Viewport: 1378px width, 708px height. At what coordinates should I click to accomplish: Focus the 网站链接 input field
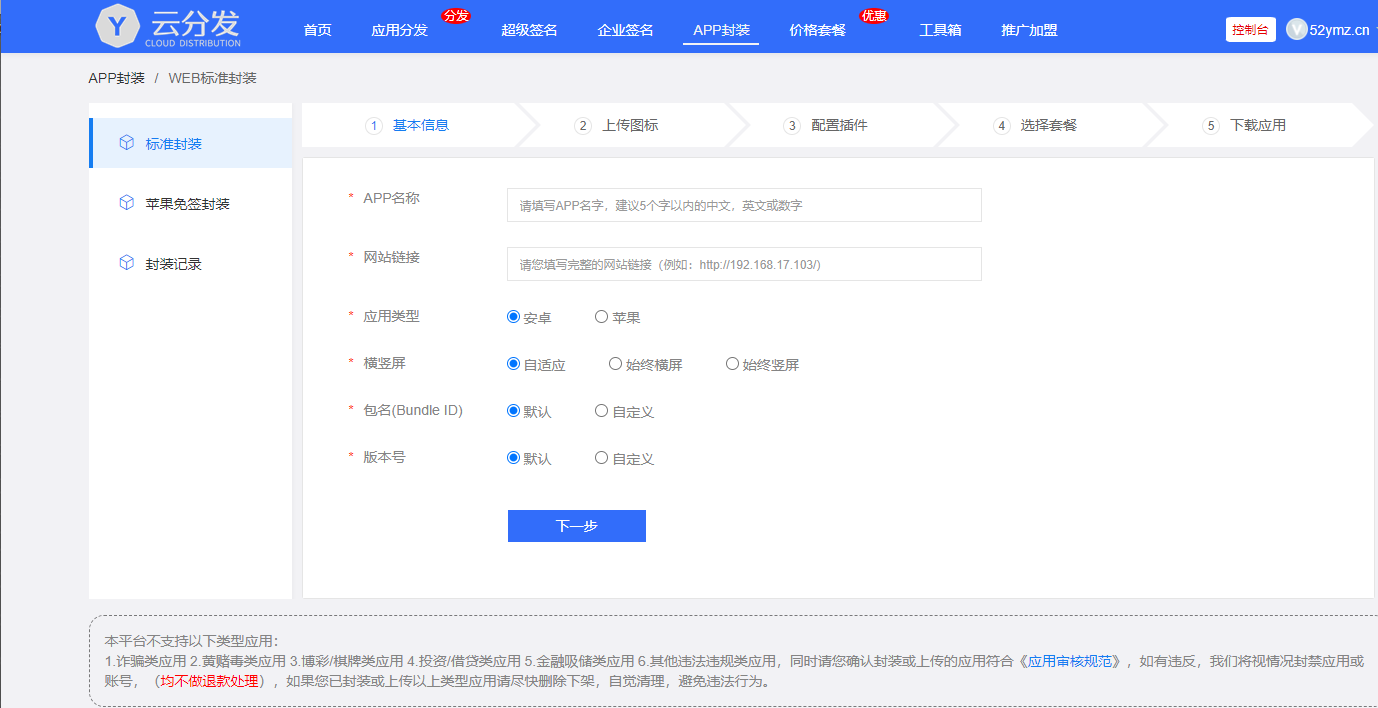click(x=744, y=264)
